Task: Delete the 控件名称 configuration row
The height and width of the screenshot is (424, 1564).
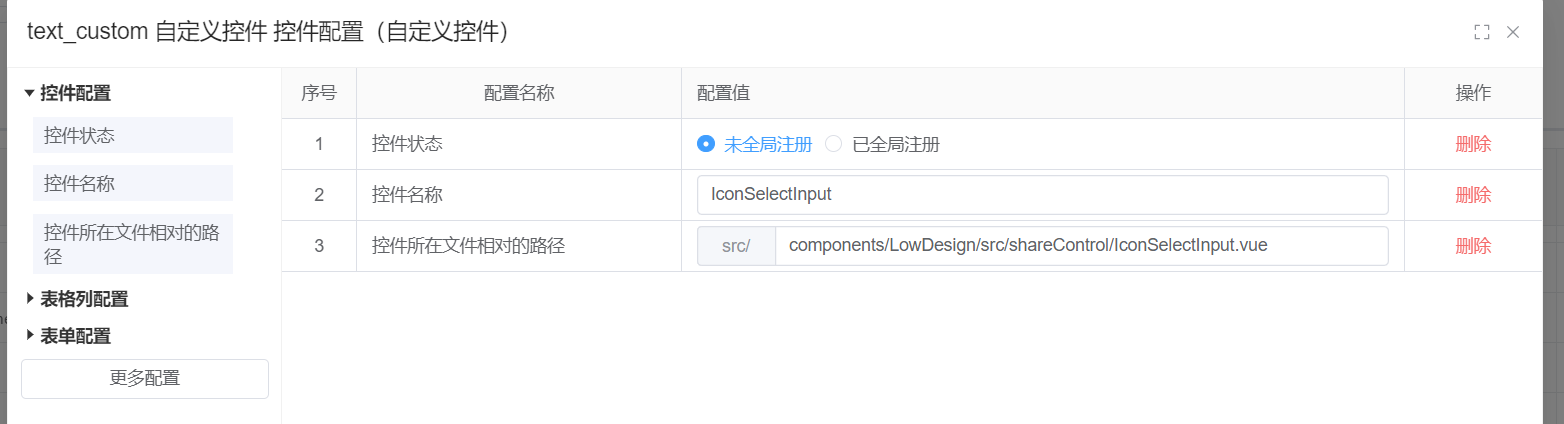Action: pyautogui.click(x=1473, y=195)
